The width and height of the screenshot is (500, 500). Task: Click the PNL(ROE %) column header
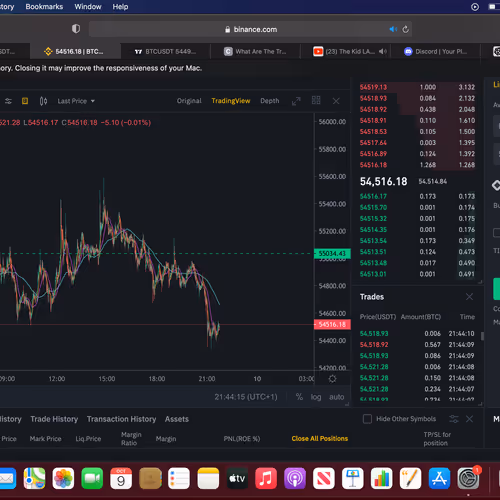[242, 439]
